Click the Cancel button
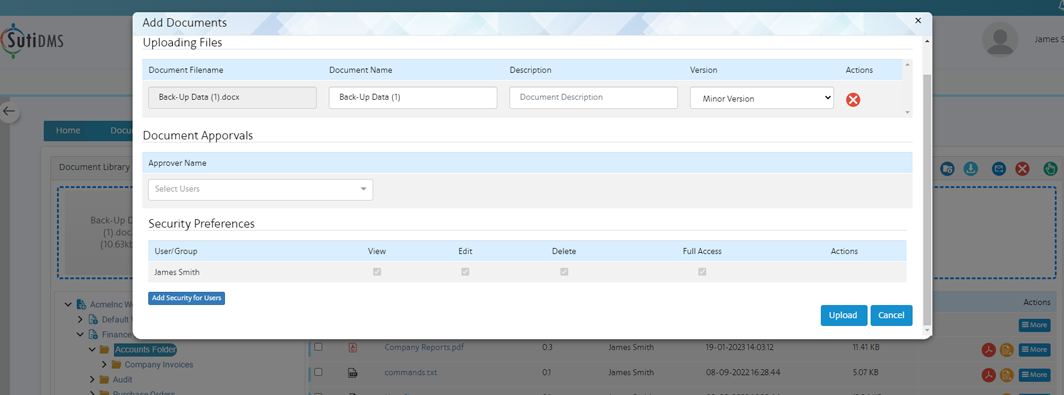The width and height of the screenshot is (1064, 395). pyautogui.click(x=891, y=315)
